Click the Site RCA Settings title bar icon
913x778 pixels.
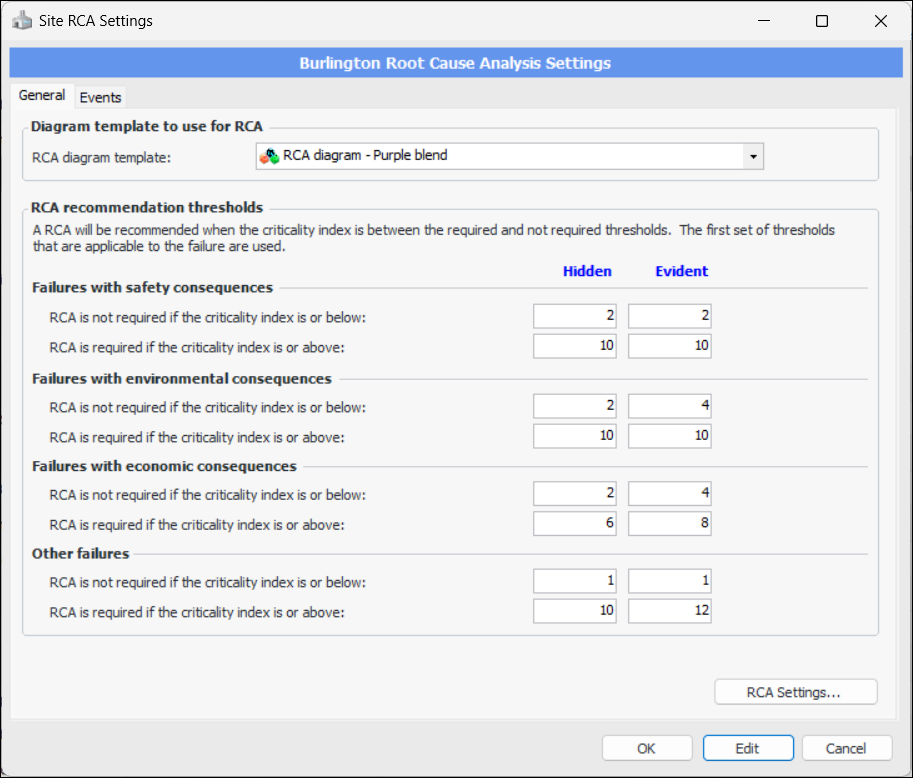pyautogui.click(x=22, y=21)
